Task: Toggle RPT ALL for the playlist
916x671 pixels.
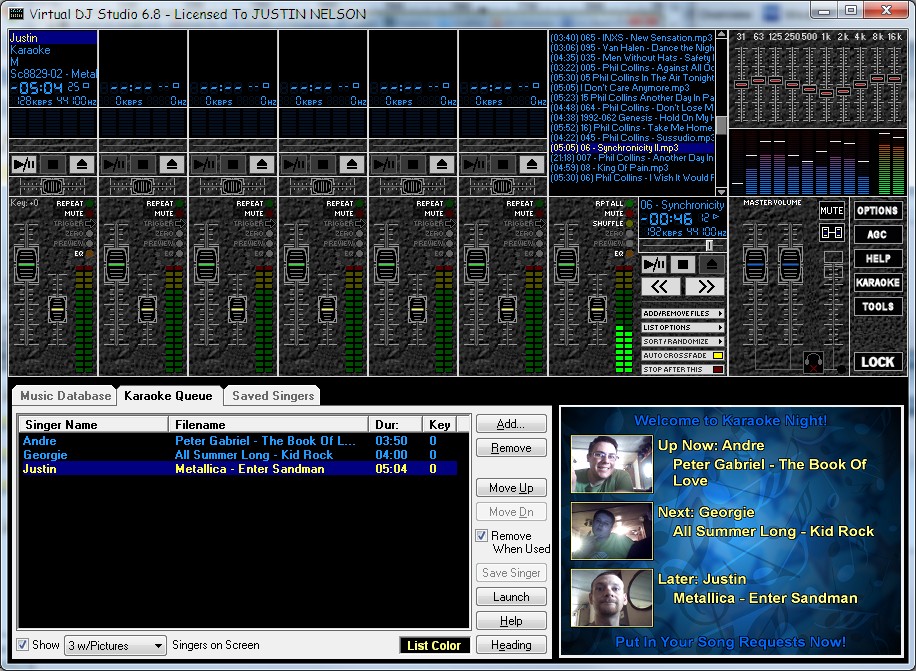Action: 614,204
